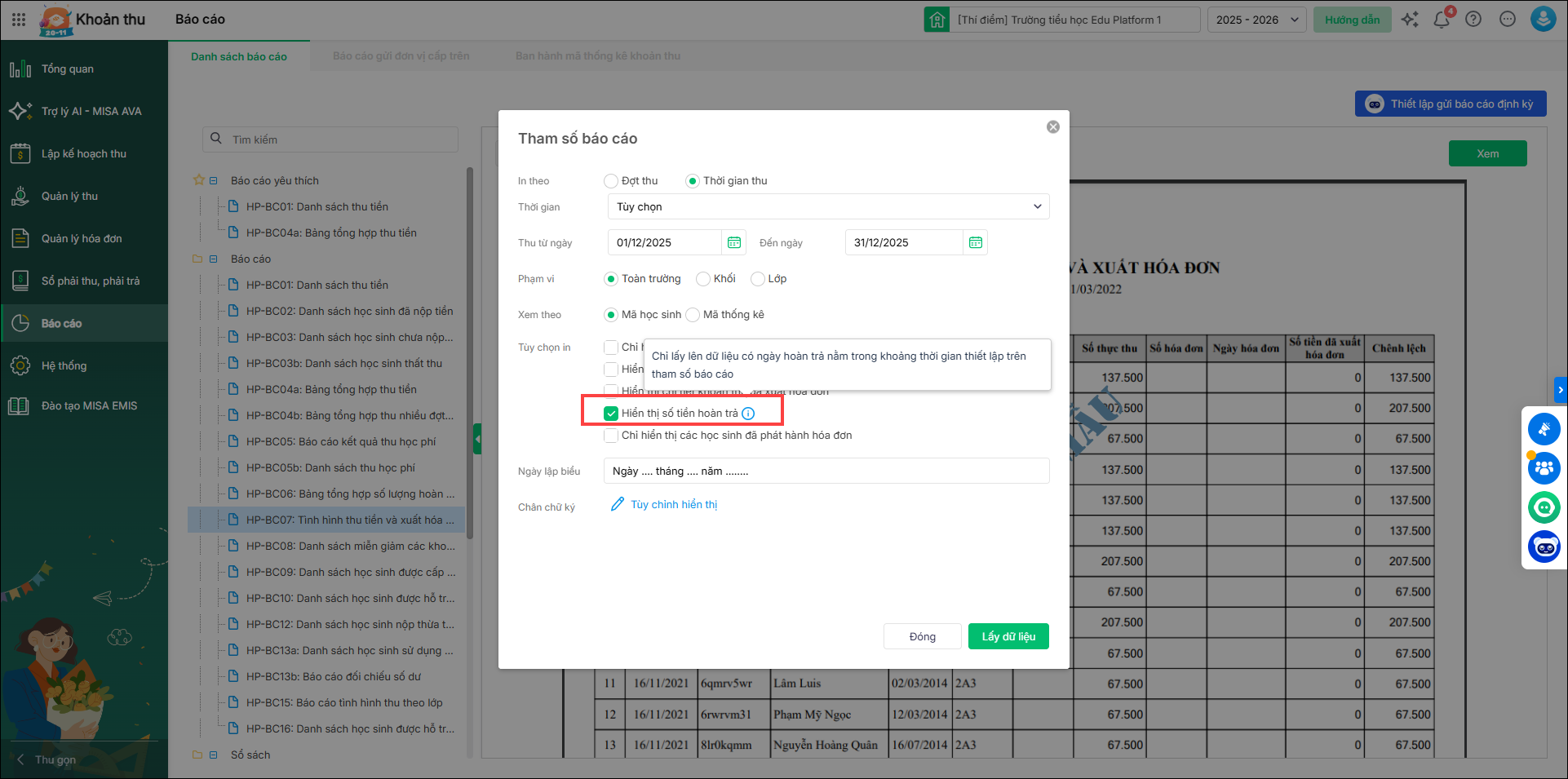Switch to Danh sách báo cáo tab
Image resolution: width=1568 pixels, height=779 pixels.
click(239, 57)
